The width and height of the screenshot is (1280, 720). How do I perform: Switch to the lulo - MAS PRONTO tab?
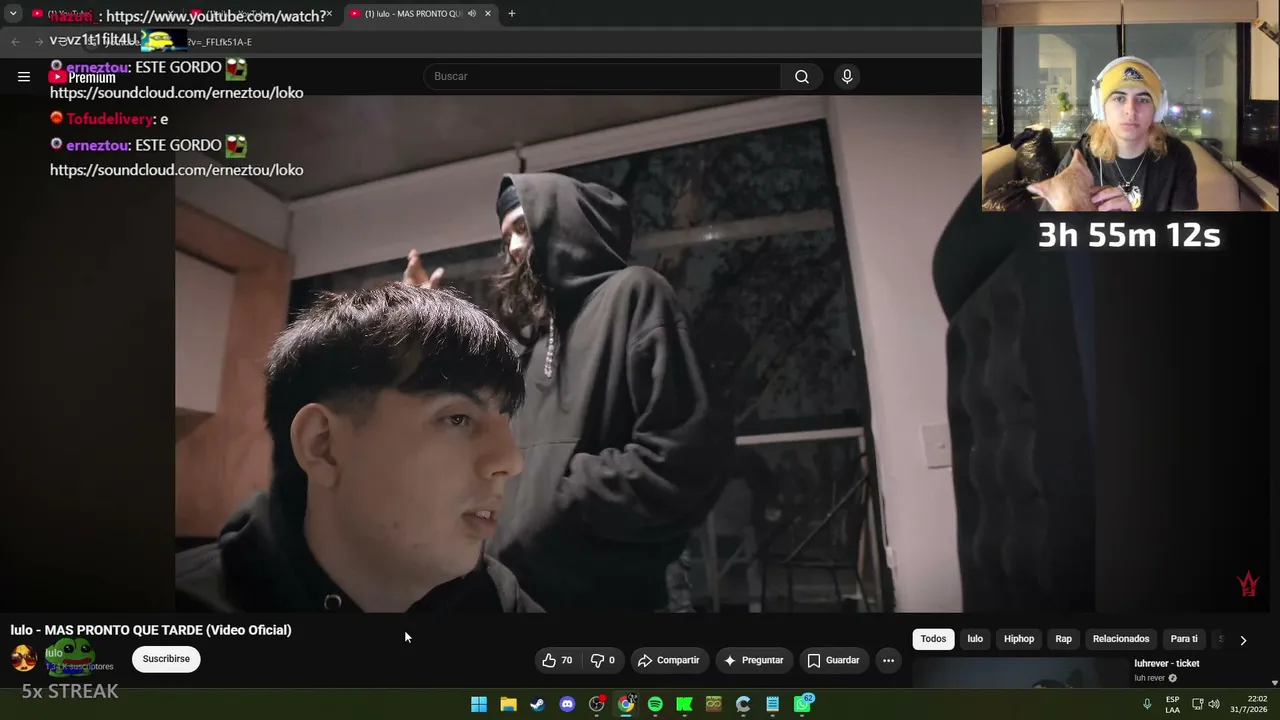pos(420,14)
